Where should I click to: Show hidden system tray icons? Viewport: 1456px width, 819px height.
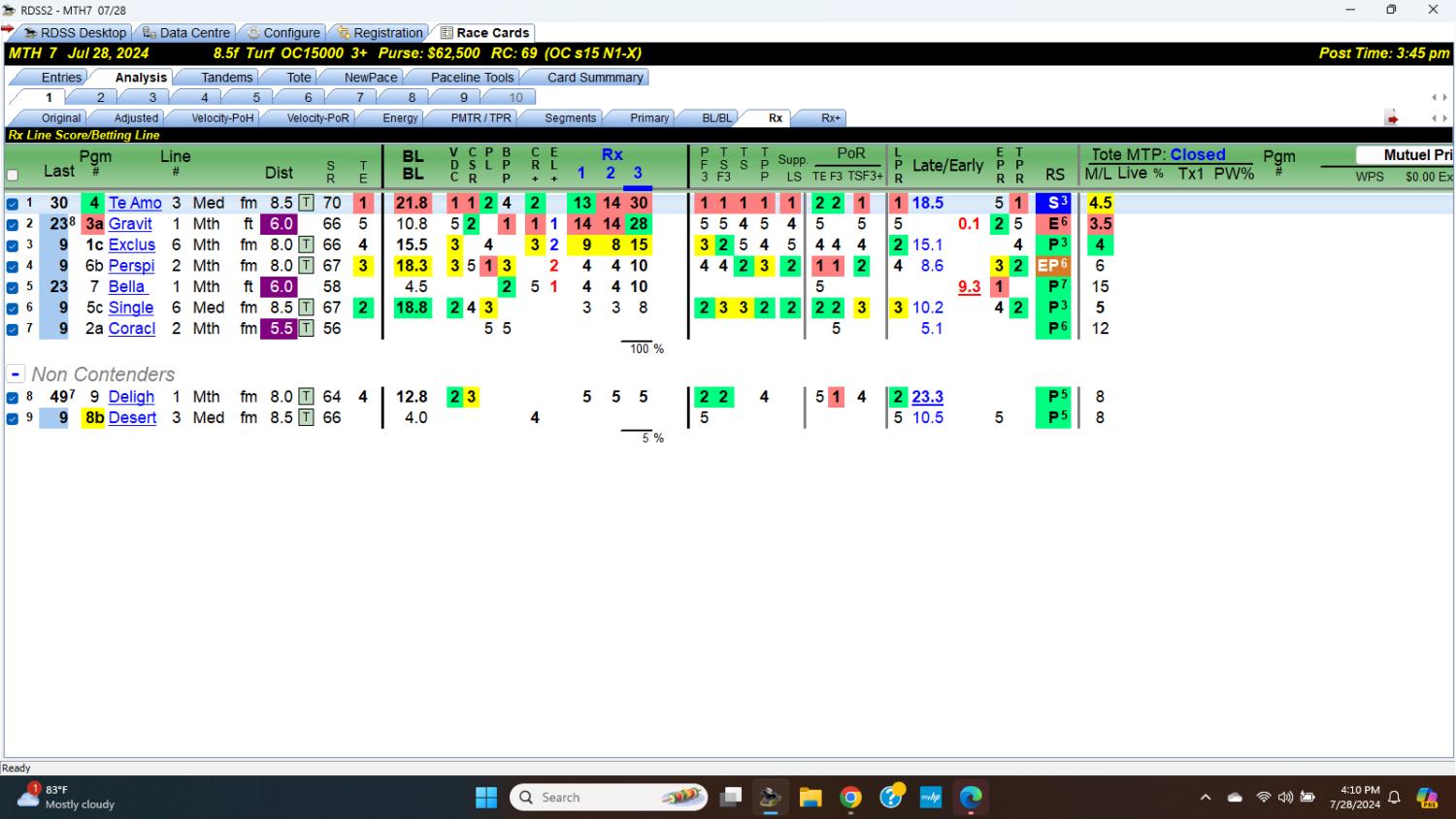(1206, 798)
